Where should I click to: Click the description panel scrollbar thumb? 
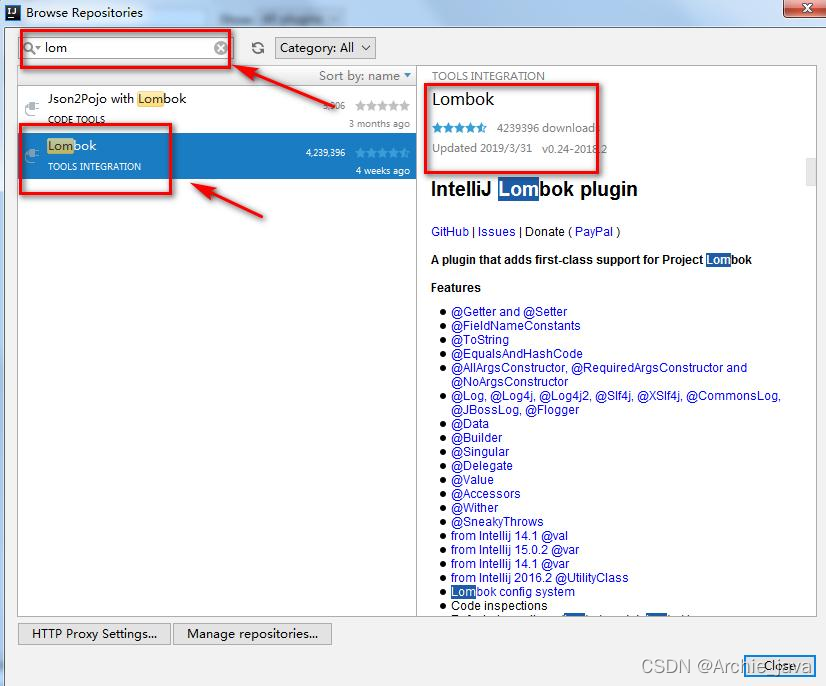pos(811,172)
